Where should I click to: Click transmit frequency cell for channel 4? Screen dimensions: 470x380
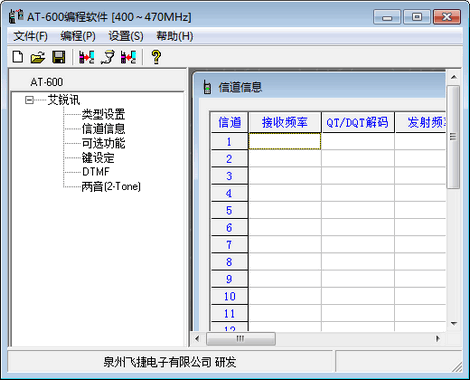coord(421,193)
